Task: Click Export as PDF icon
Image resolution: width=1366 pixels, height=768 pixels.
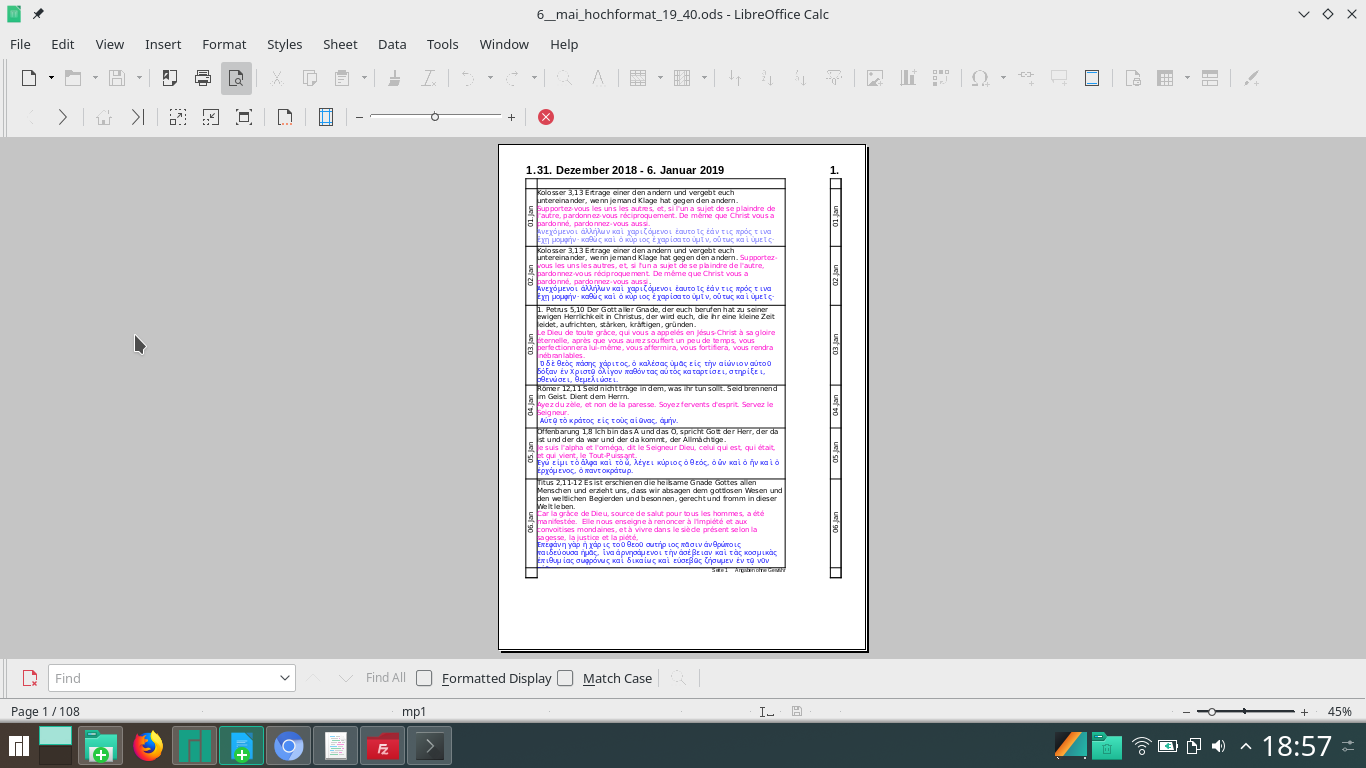Action: (x=170, y=78)
